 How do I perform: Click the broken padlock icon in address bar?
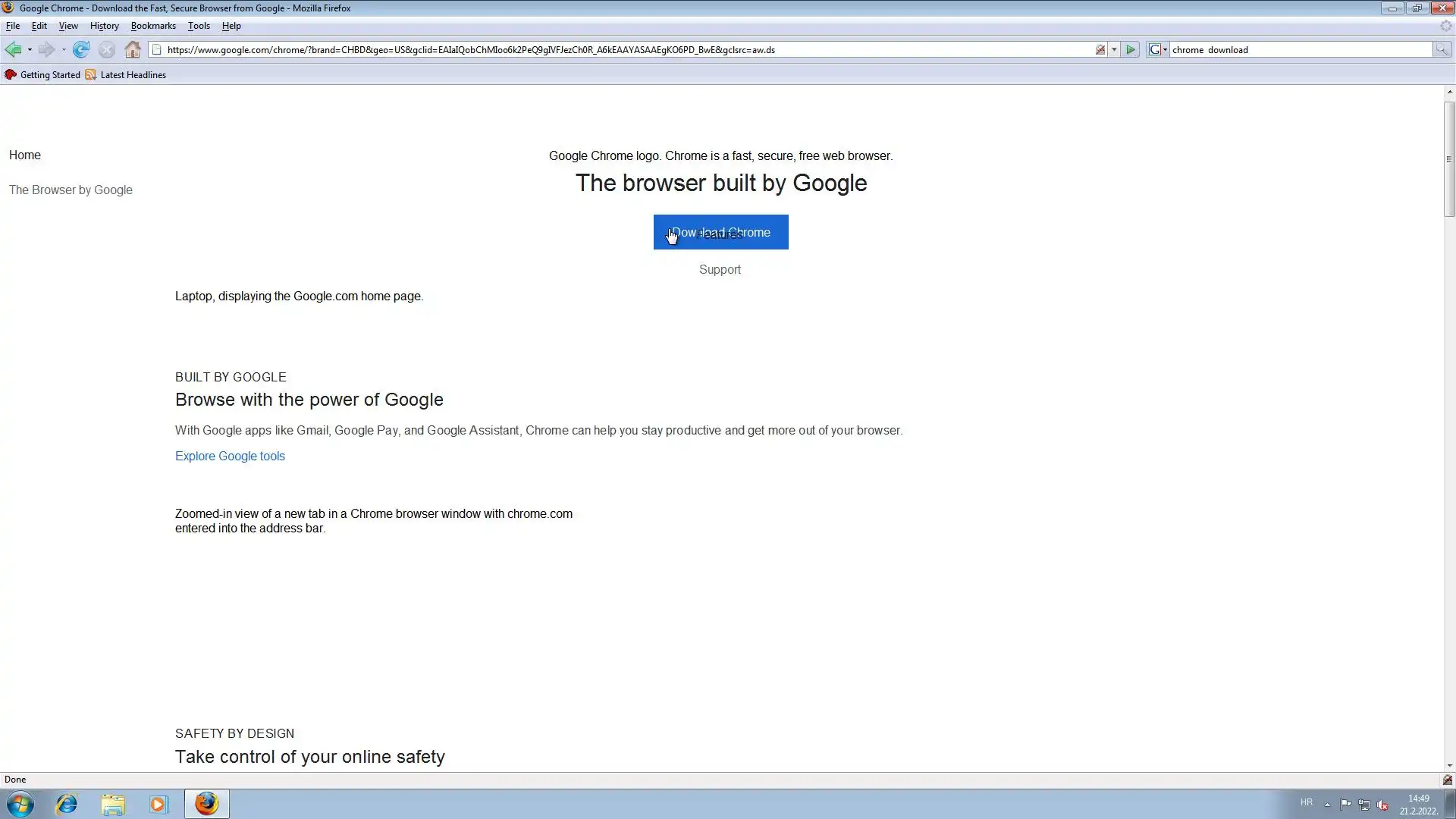click(x=1100, y=50)
